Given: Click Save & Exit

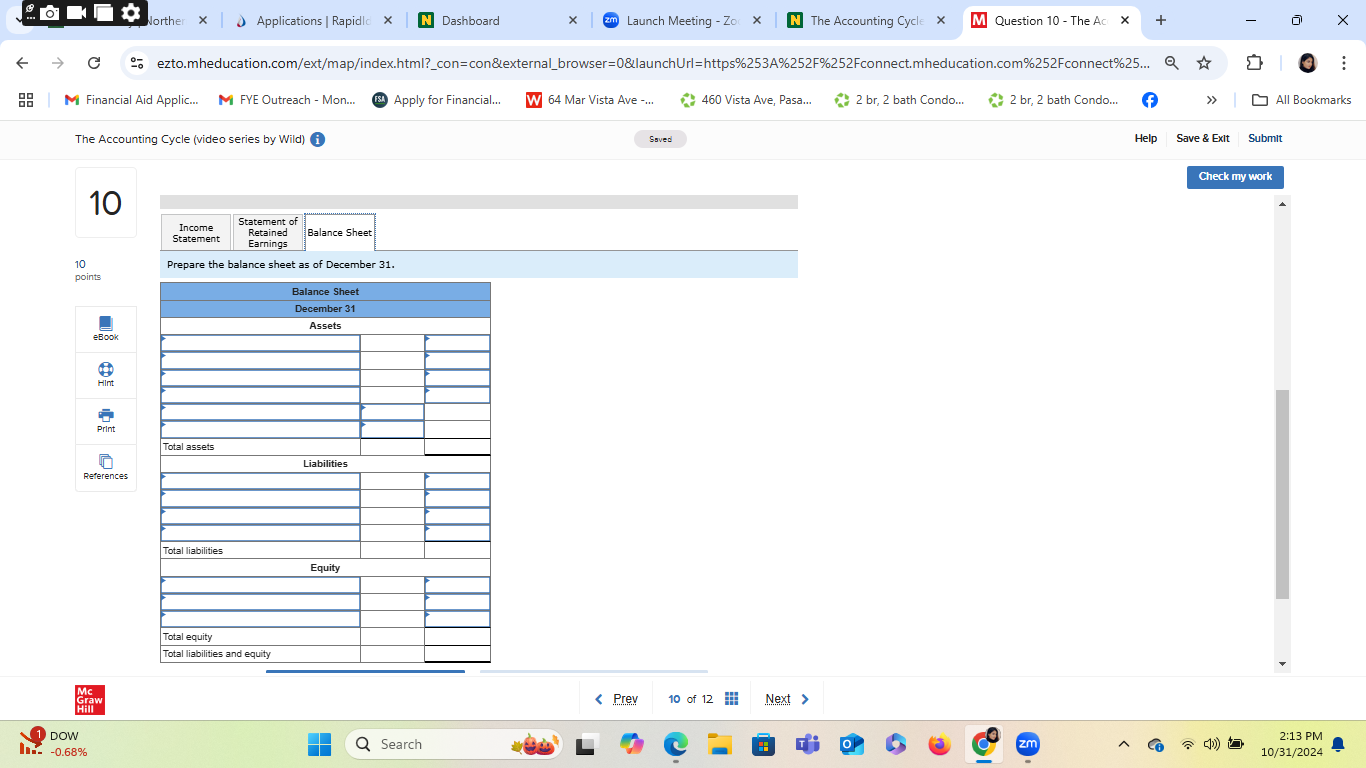Looking at the screenshot, I should point(1203,138).
